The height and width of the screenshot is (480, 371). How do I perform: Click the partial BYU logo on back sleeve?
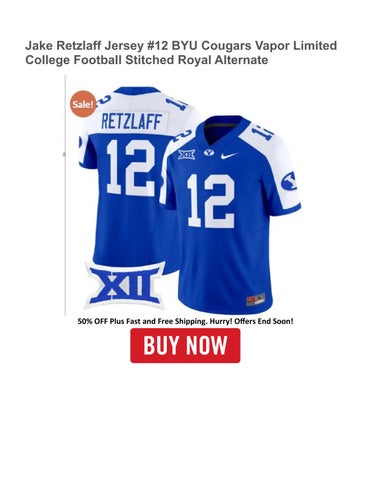coord(80,145)
